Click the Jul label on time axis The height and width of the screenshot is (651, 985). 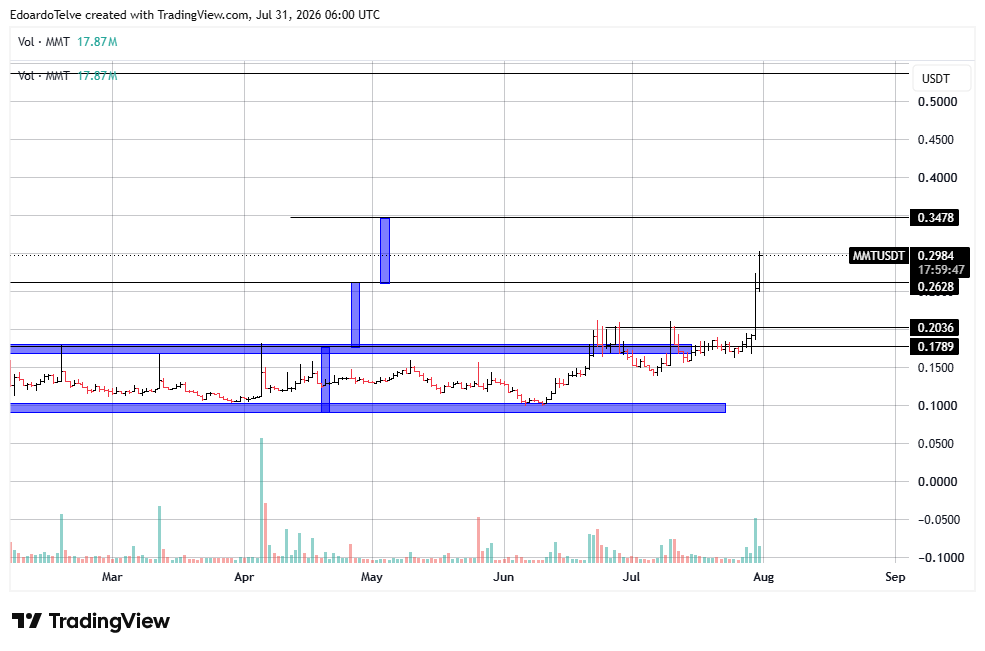631,577
